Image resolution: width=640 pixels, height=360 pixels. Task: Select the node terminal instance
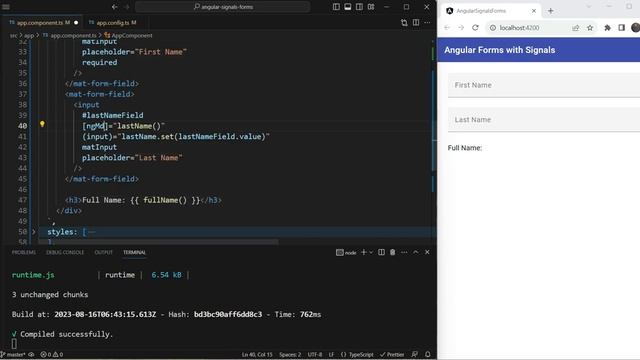click(x=346, y=253)
